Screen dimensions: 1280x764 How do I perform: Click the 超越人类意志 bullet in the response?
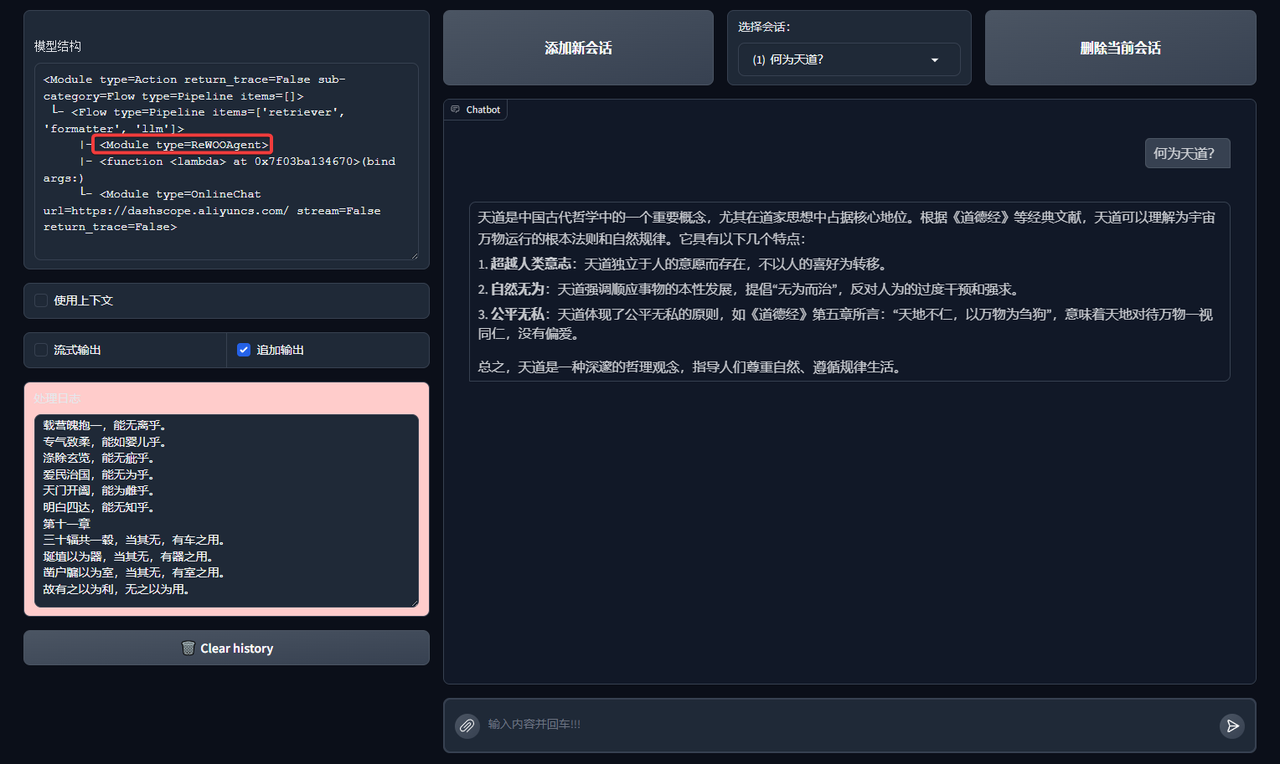point(683,265)
